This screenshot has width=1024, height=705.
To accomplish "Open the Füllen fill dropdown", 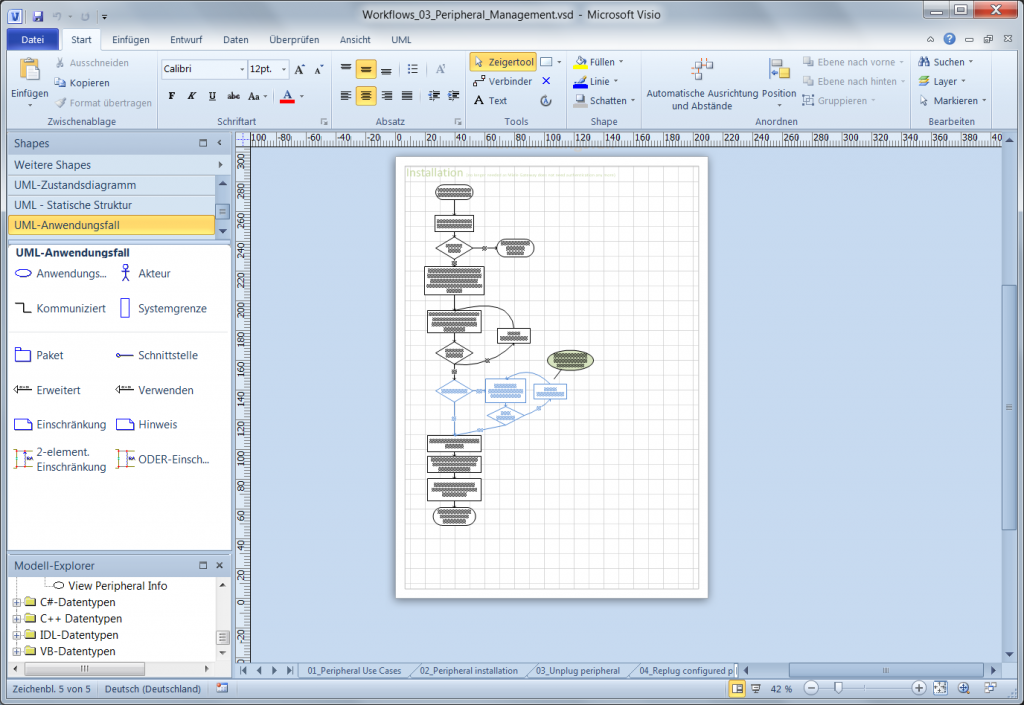I will click(x=601, y=62).
